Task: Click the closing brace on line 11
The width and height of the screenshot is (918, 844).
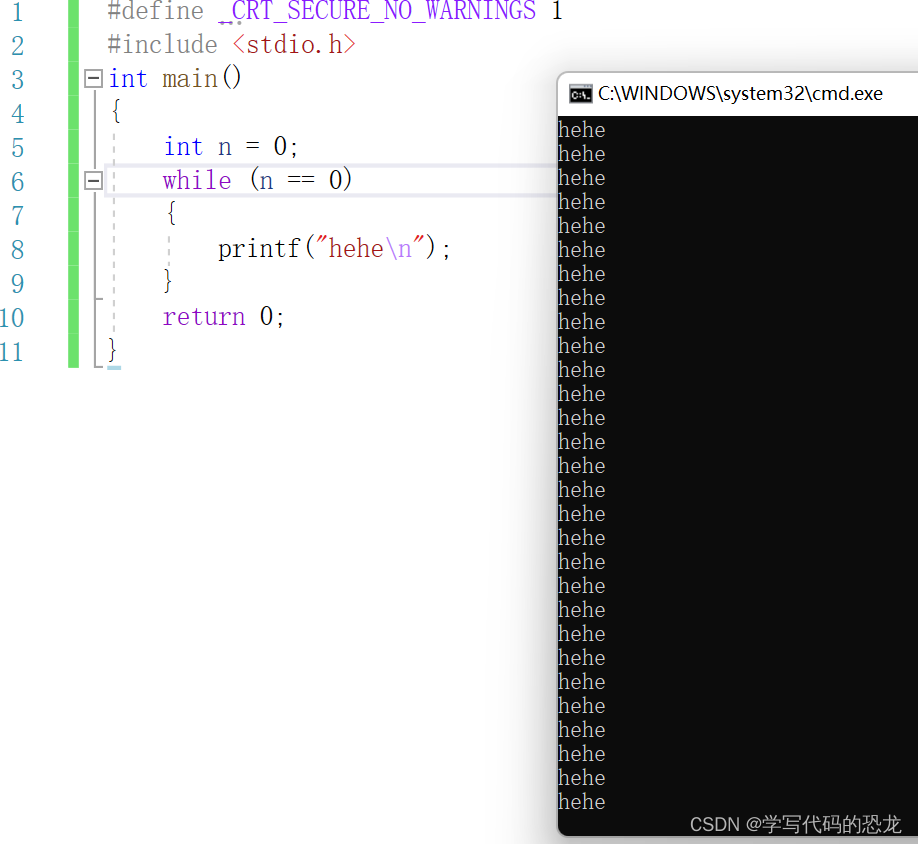Action: pos(113,351)
